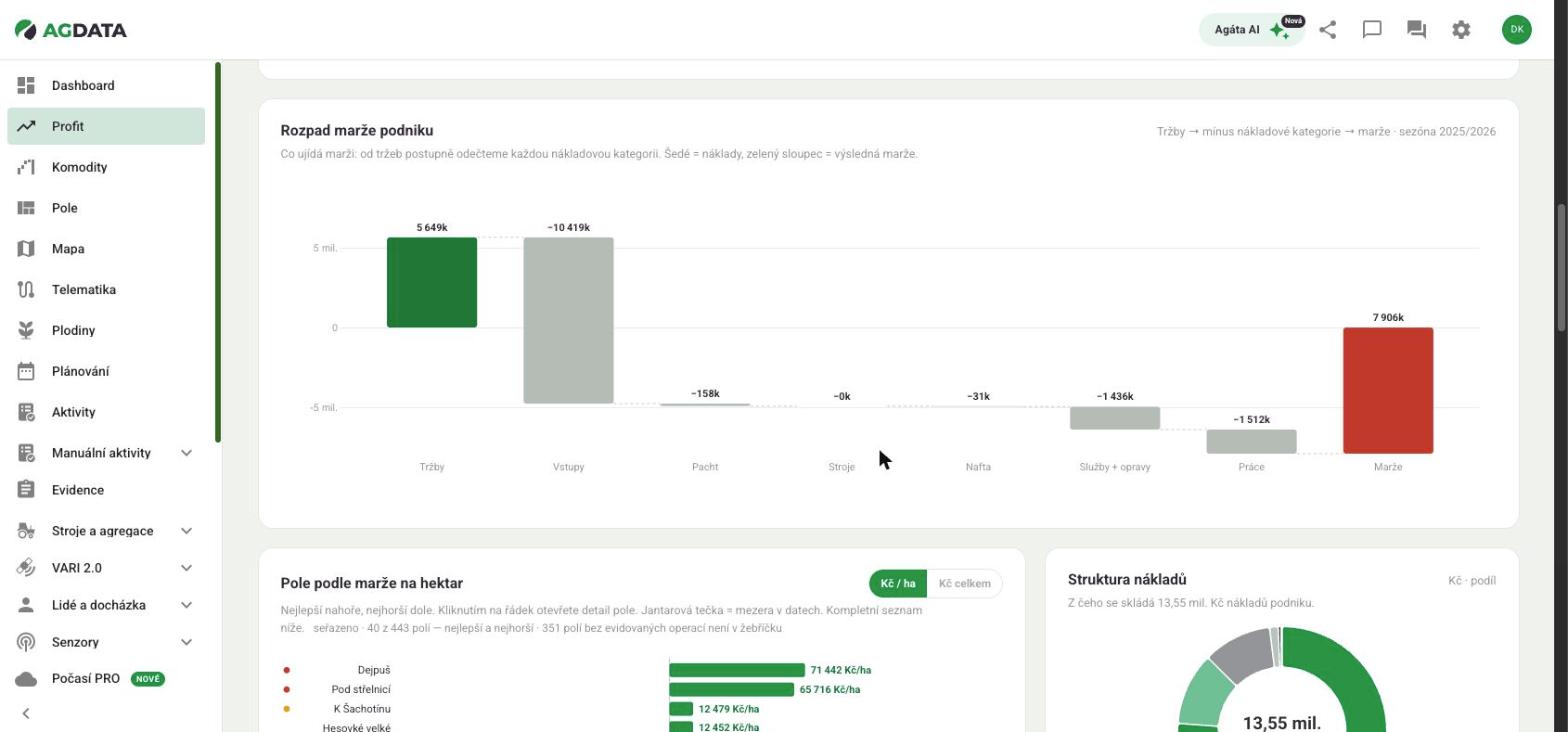Open field row Pod střelnicí
Screen dimensions: 1568x732
(640, 690)
